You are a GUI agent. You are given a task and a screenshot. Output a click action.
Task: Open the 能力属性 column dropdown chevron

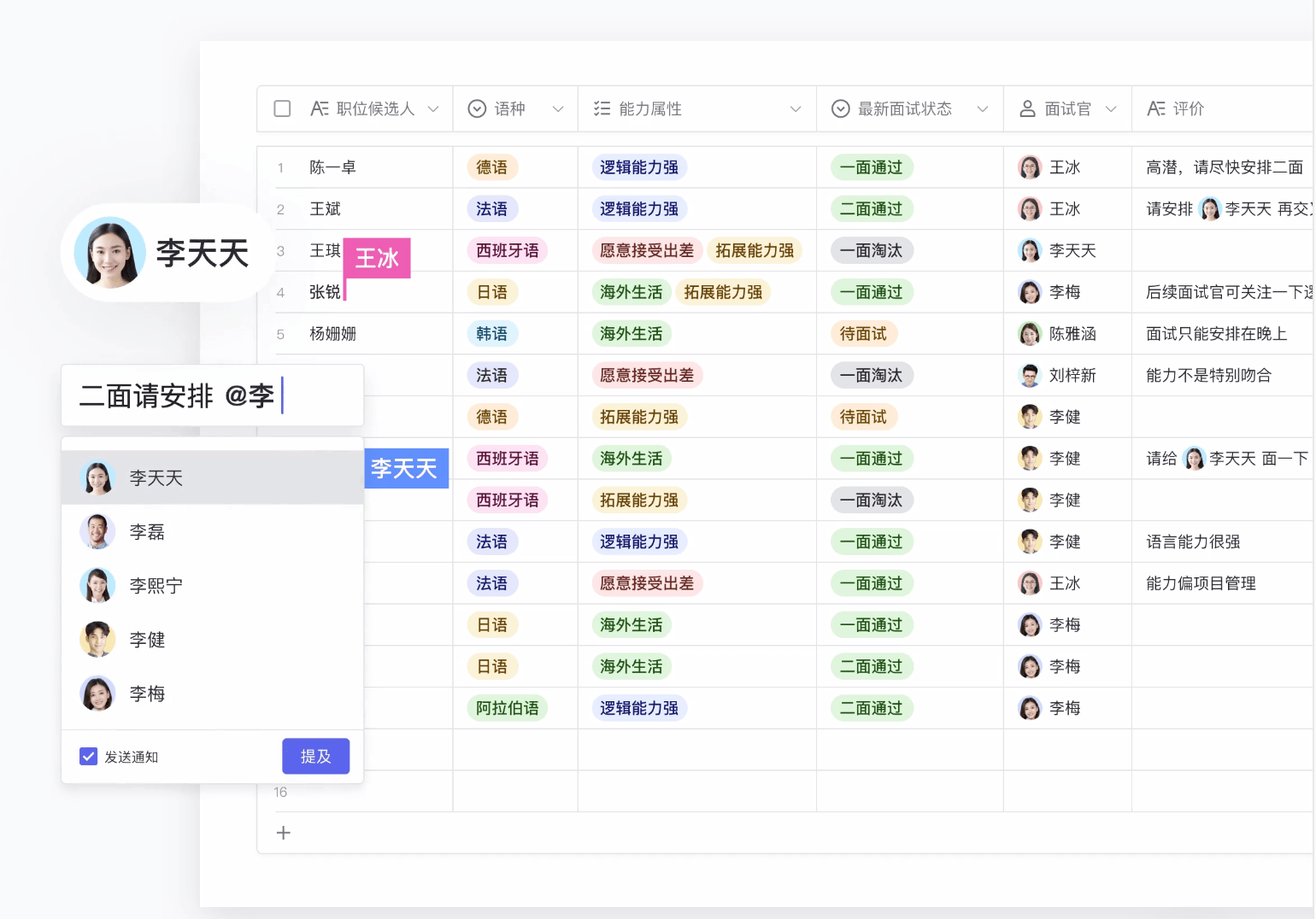[796, 108]
